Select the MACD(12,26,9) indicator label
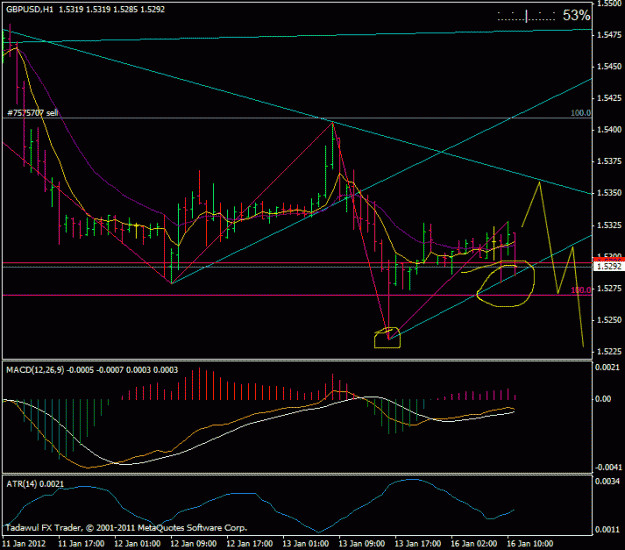Screen dimensions: 625x550 (35, 370)
